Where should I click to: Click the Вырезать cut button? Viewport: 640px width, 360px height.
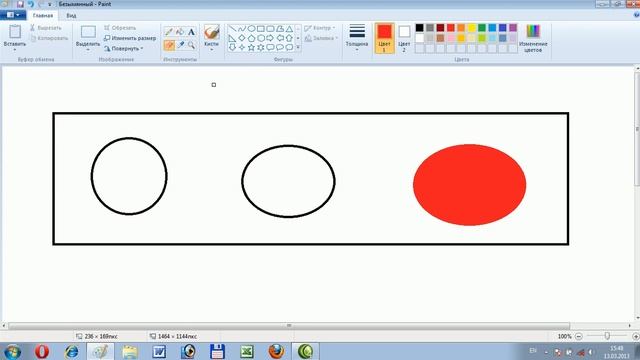click(x=46, y=28)
